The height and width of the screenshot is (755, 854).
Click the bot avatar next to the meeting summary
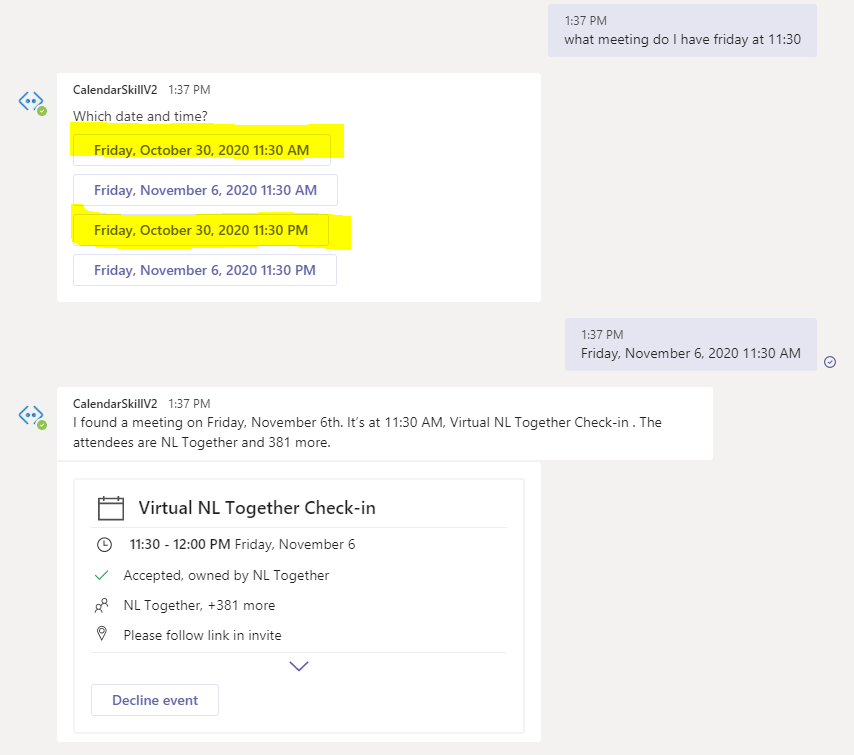[32, 413]
